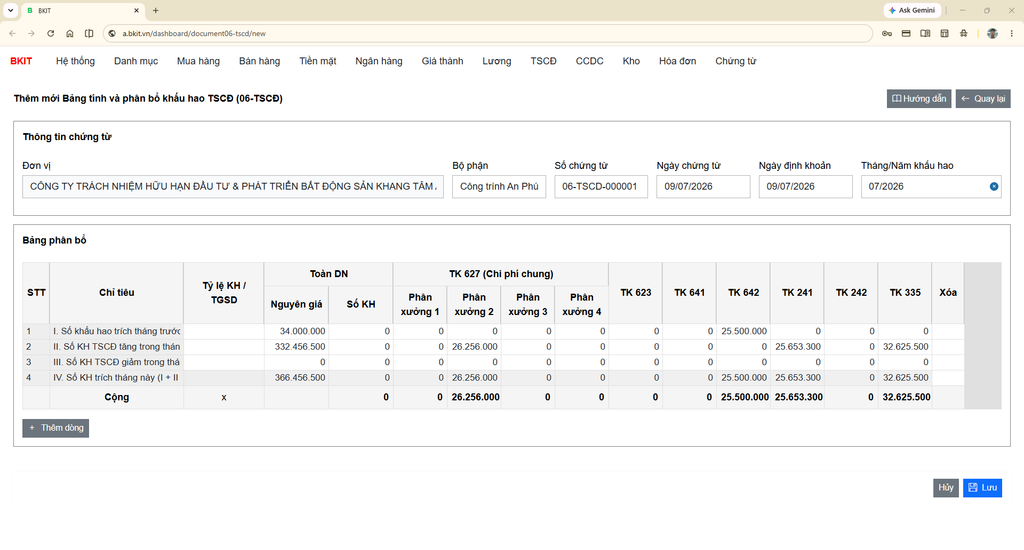Open Tiền mặt menu
This screenshot has width=1024, height=550.
pos(318,61)
